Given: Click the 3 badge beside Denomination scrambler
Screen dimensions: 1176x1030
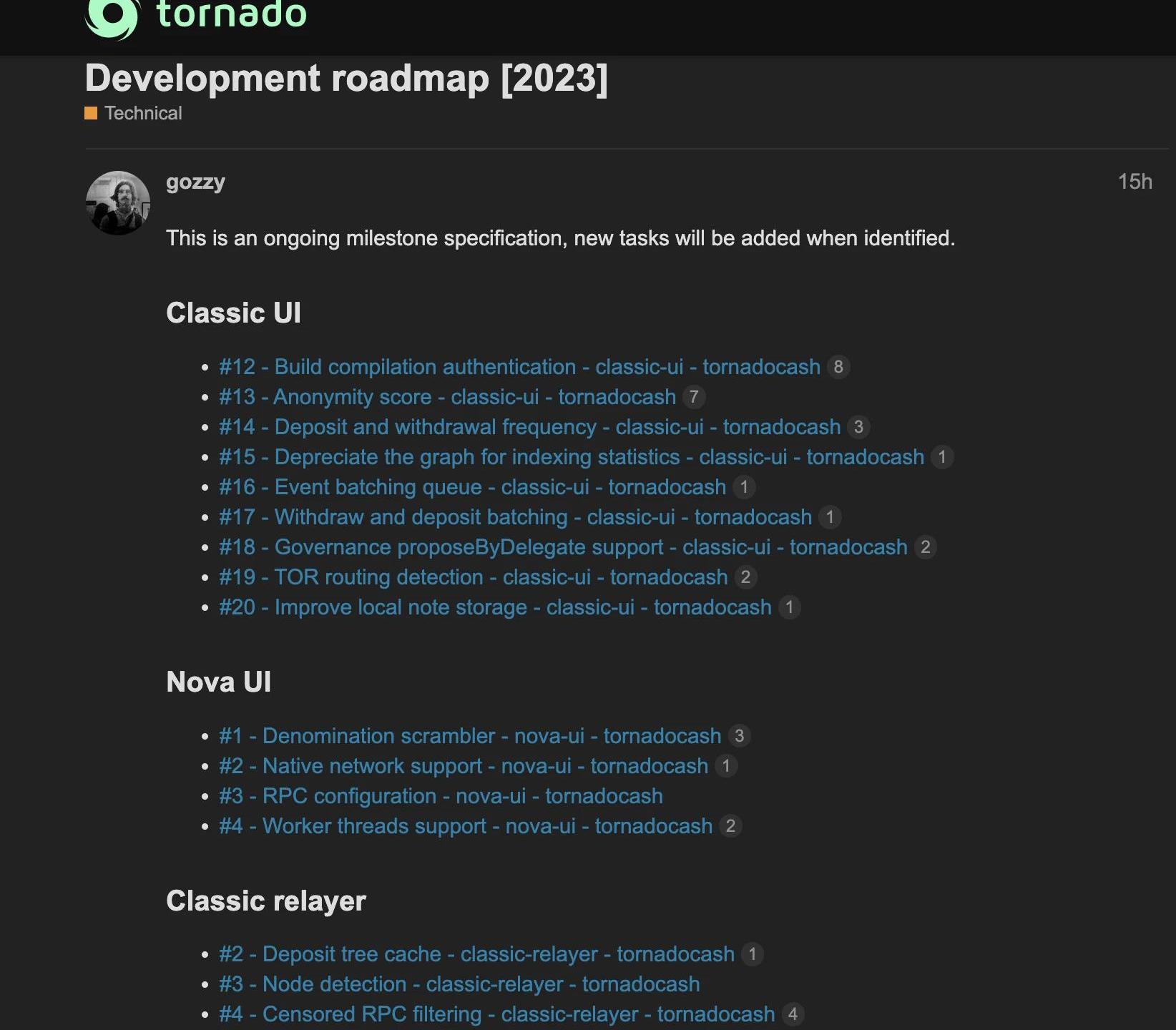Looking at the screenshot, I should [739, 736].
